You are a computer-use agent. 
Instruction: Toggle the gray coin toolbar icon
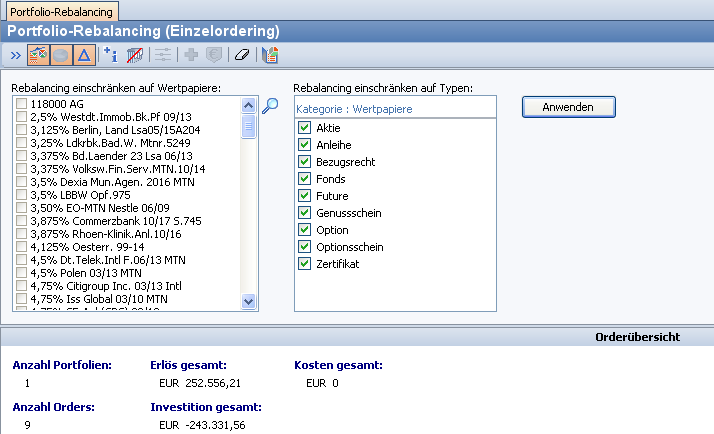pos(61,56)
